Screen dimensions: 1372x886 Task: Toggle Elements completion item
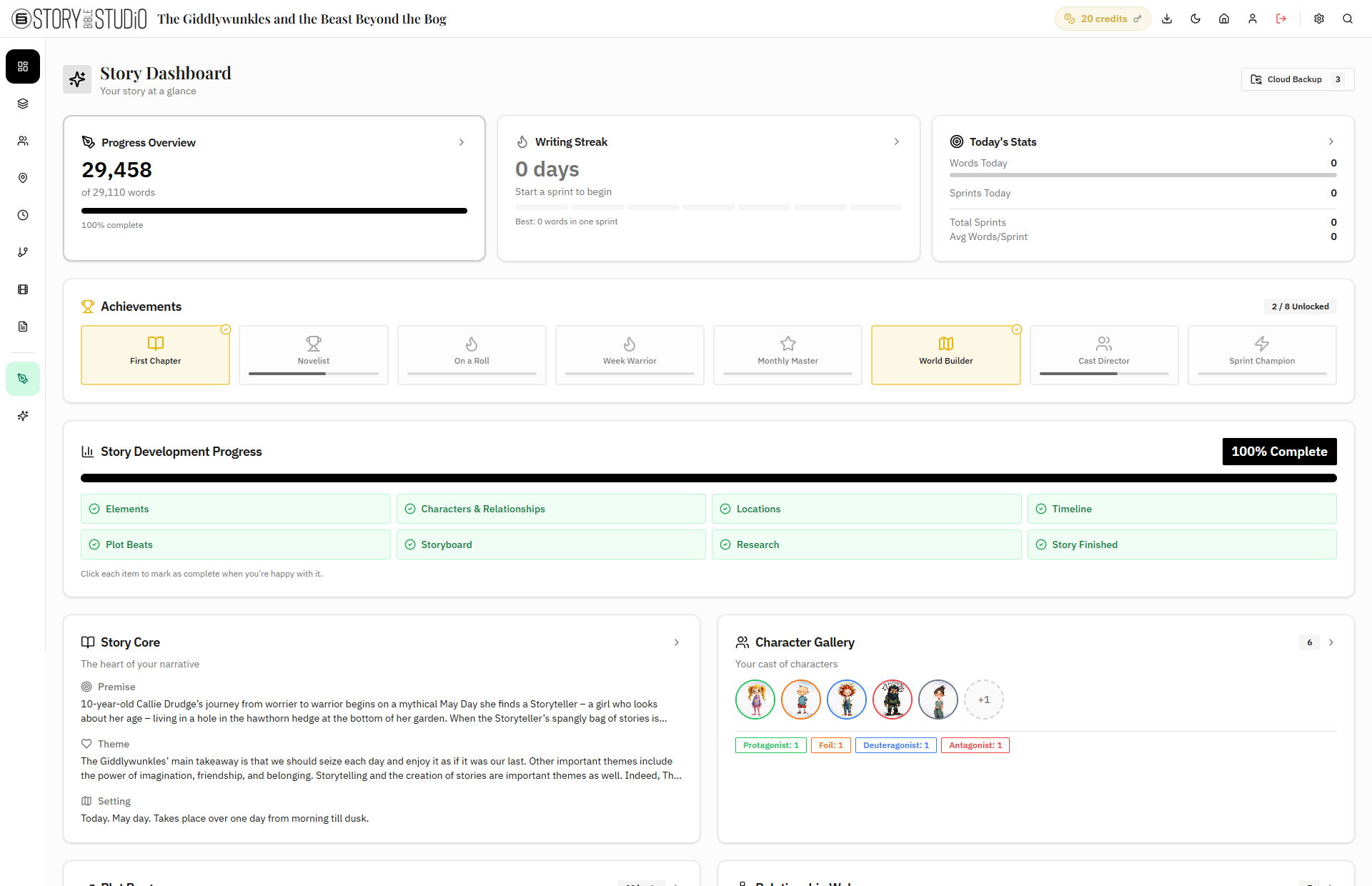(236, 509)
